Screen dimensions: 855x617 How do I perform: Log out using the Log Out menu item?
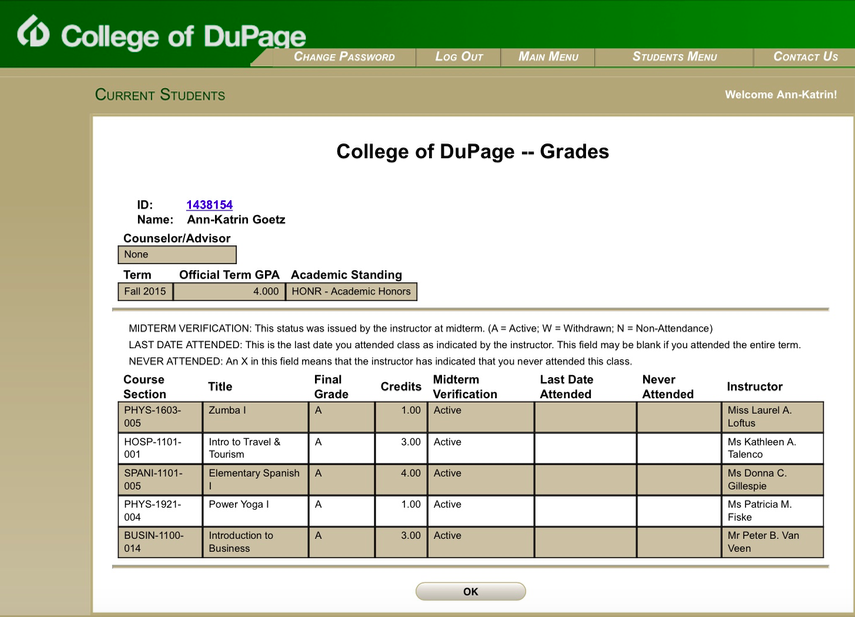[459, 57]
